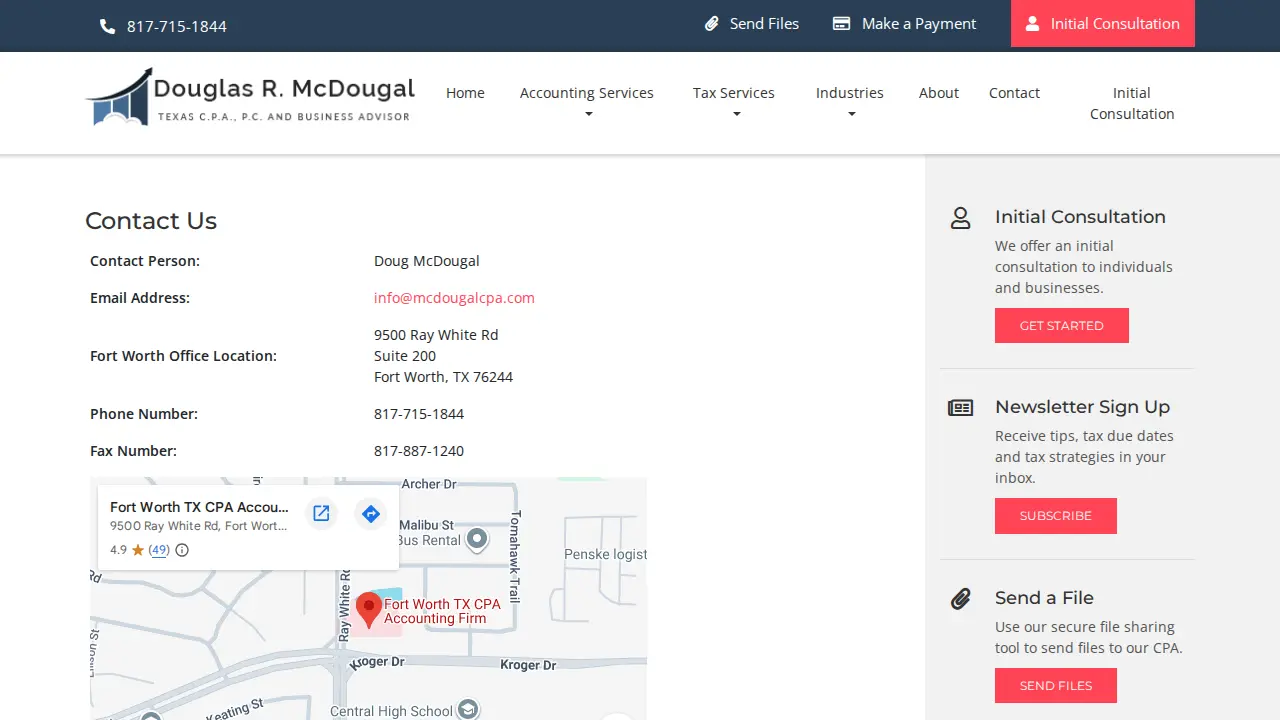Image resolution: width=1280 pixels, height=720 pixels.
Task: Expand the Tax Services dropdown
Action: (734, 103)
